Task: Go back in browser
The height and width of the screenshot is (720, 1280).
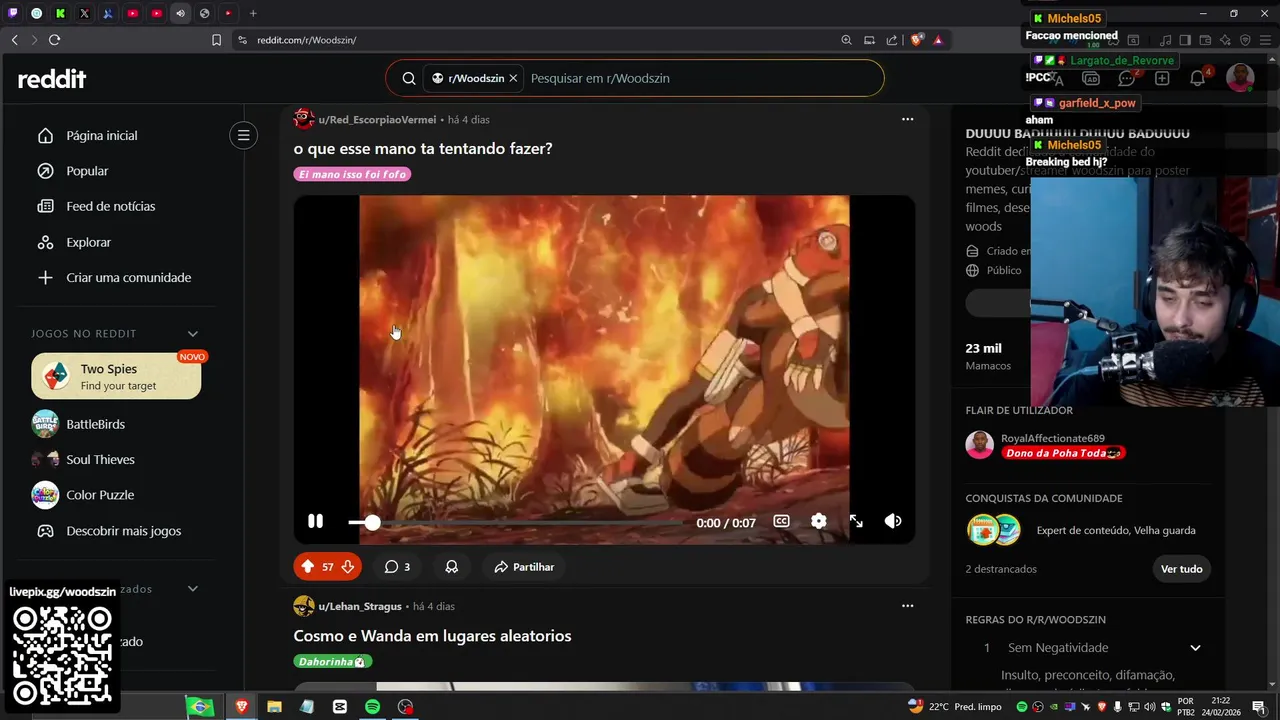Action: pos(14,40)
